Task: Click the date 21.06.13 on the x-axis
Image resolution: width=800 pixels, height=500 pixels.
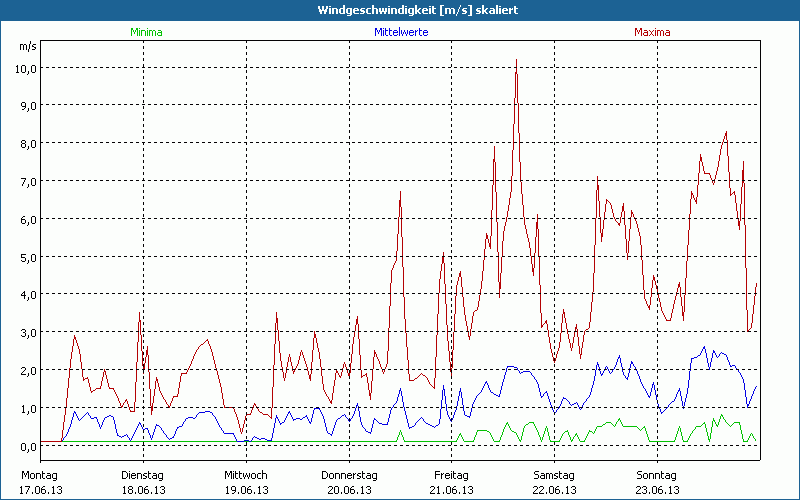Action: 452,490
